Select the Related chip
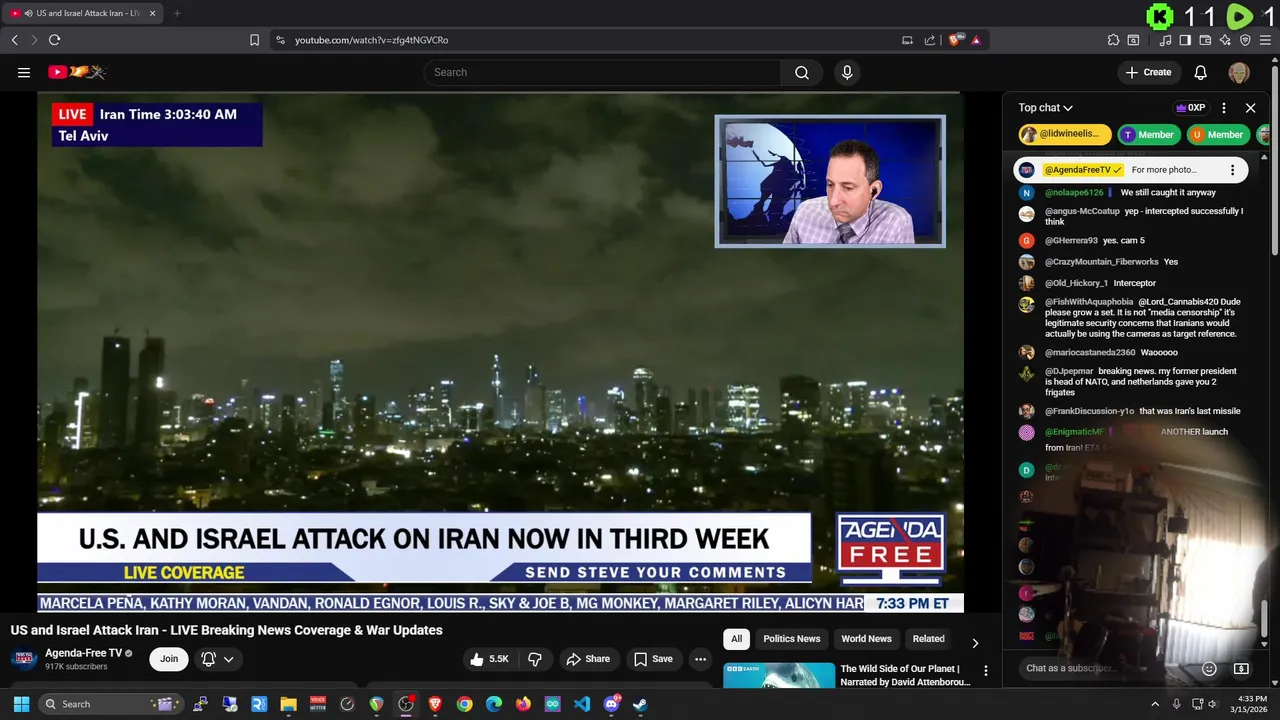1280x720 pixels. [928, 638]
